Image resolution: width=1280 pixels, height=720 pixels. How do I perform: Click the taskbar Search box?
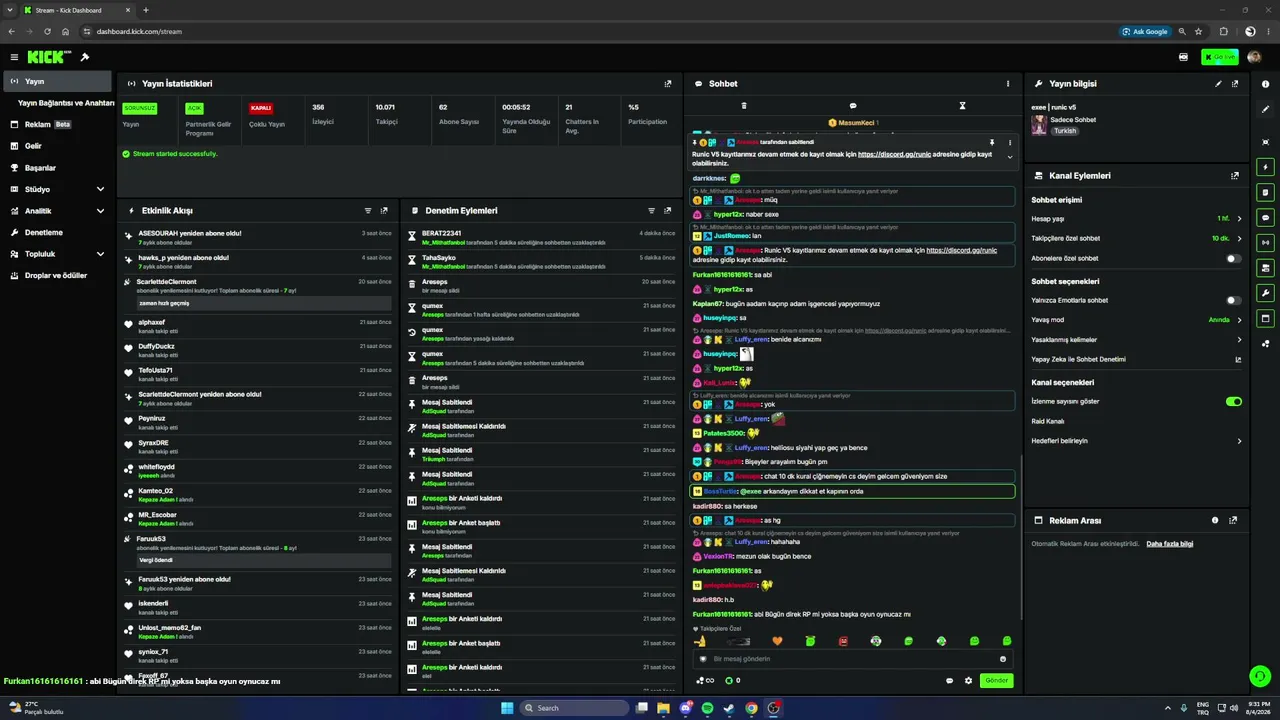point(574,708)
